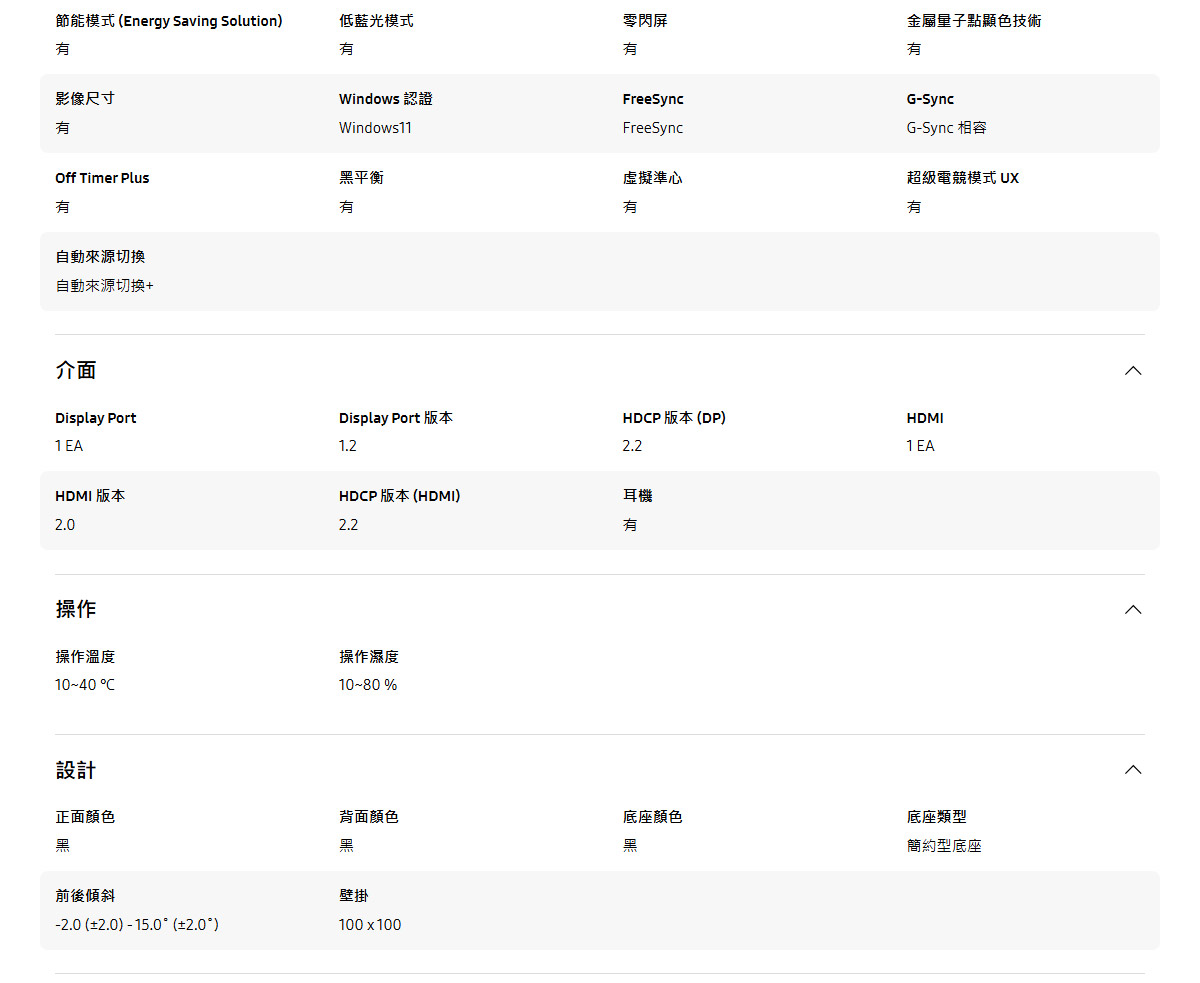Click the 操作濕度 label
Screen dimensions: 1200x983
368,657
